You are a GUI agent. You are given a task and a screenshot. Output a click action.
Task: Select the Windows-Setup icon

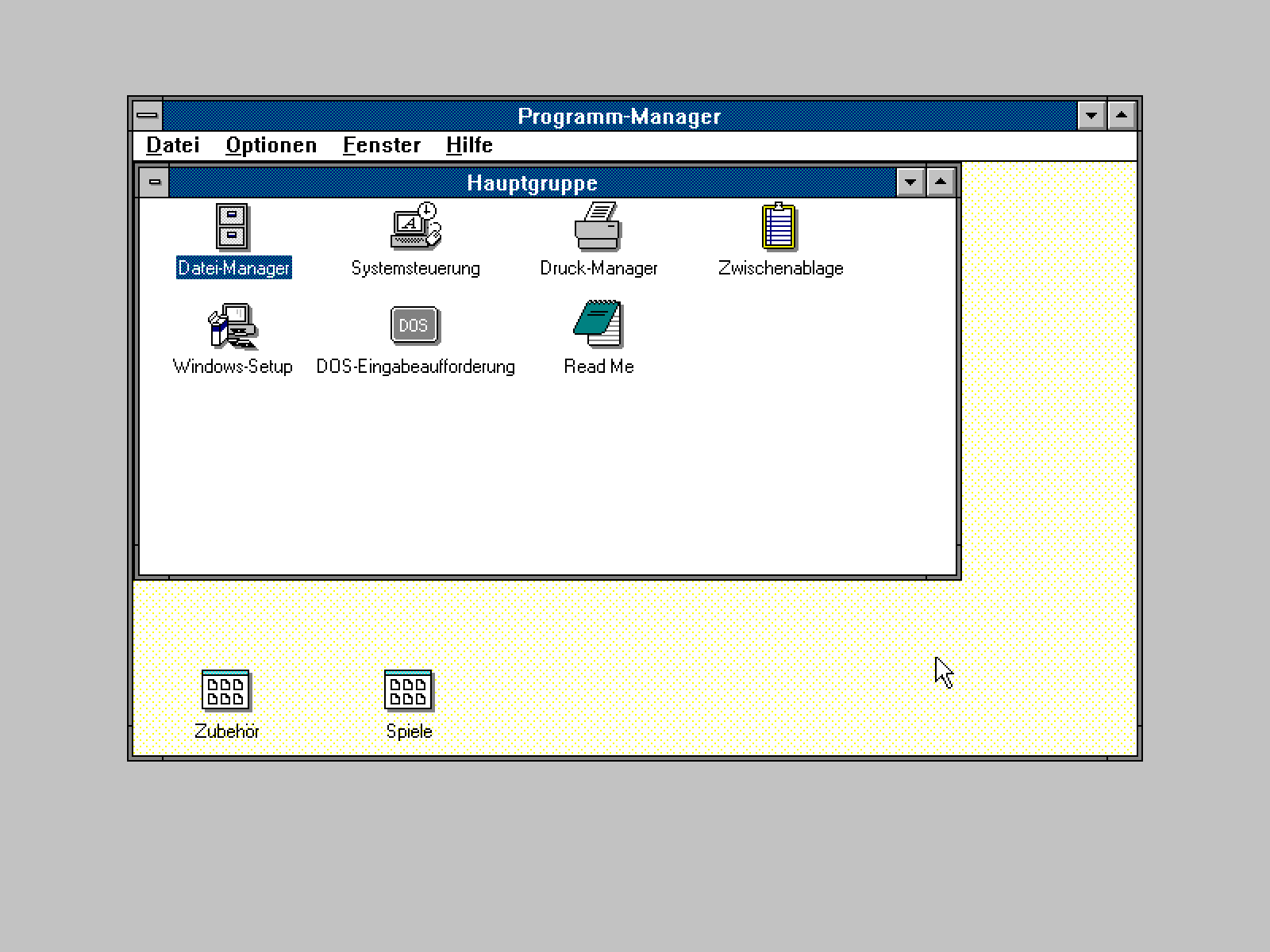(x=232, y=325)
